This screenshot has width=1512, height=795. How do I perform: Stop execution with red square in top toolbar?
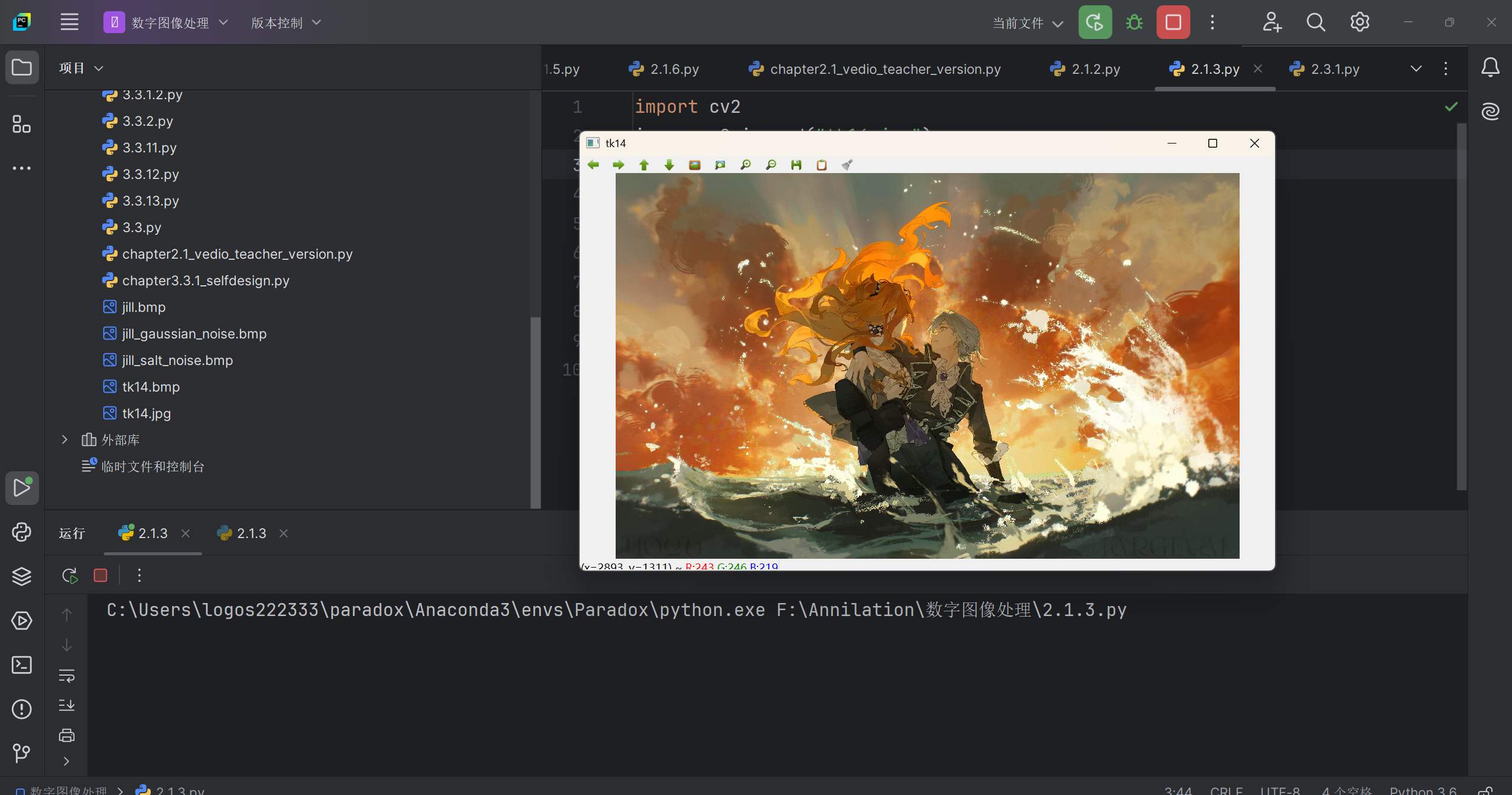(1173, 22)
